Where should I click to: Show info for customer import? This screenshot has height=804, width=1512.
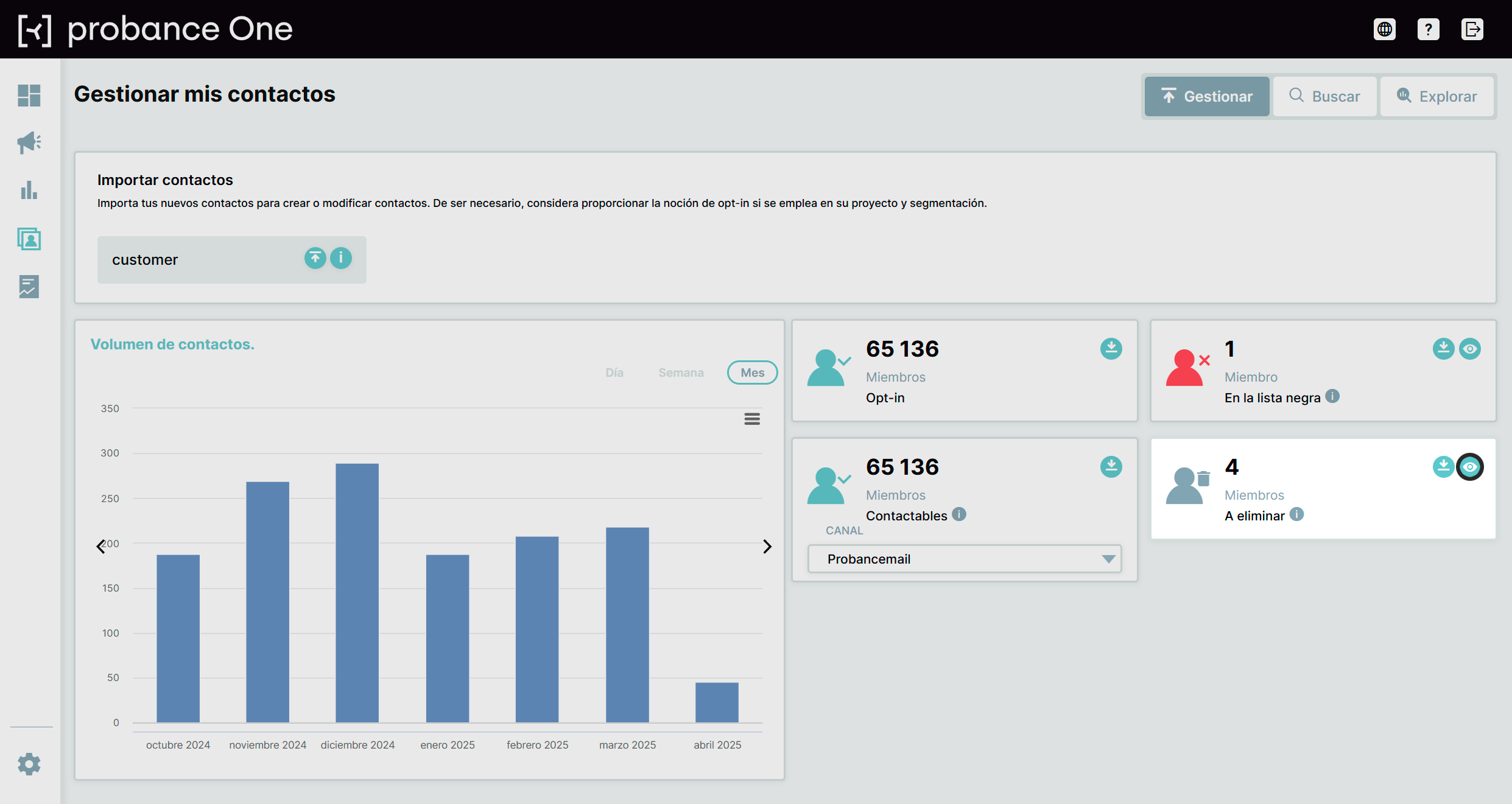click(341, 258)
